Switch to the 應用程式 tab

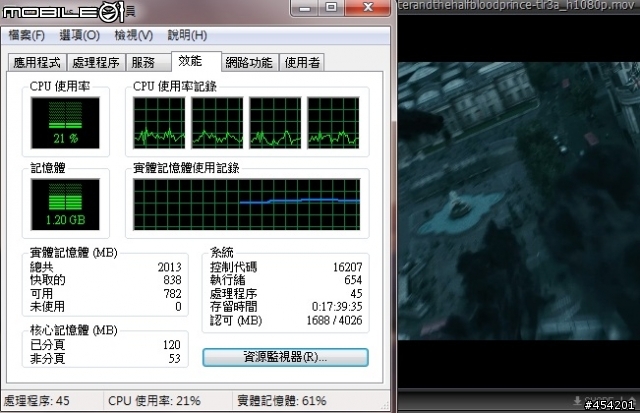coord(37,62)
